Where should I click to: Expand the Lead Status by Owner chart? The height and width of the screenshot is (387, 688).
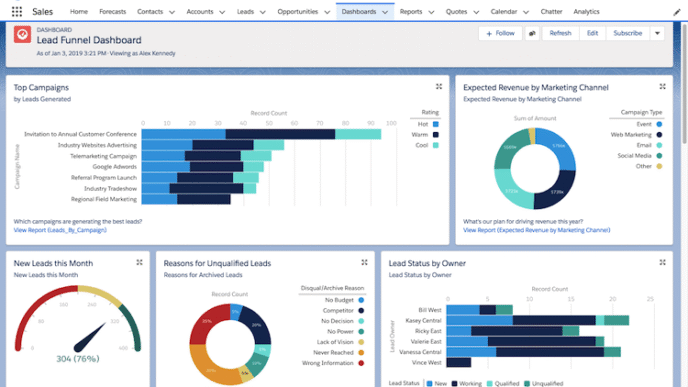[663, 262]
